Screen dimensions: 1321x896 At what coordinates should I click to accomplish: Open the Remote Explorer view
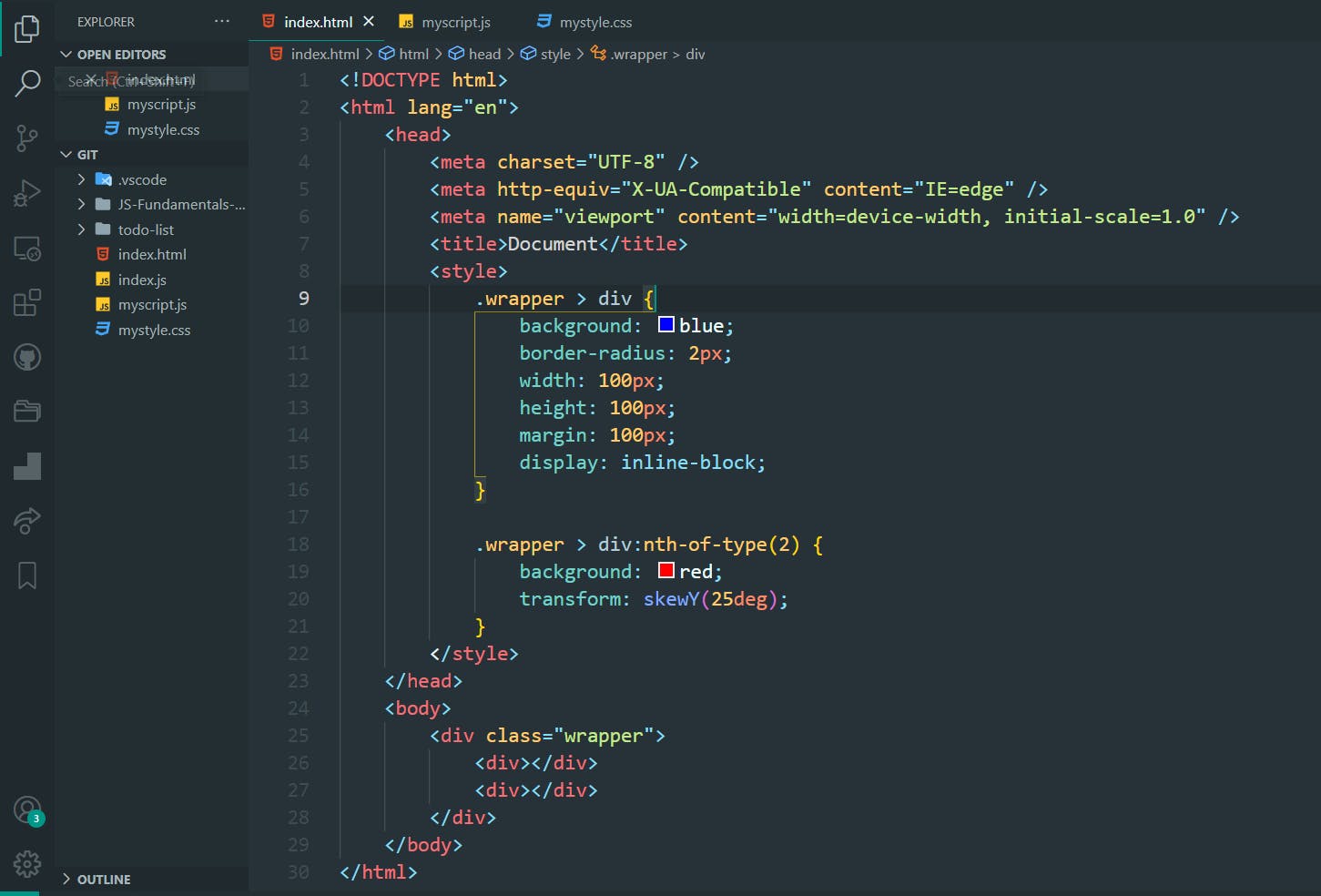tap(27, 248)
